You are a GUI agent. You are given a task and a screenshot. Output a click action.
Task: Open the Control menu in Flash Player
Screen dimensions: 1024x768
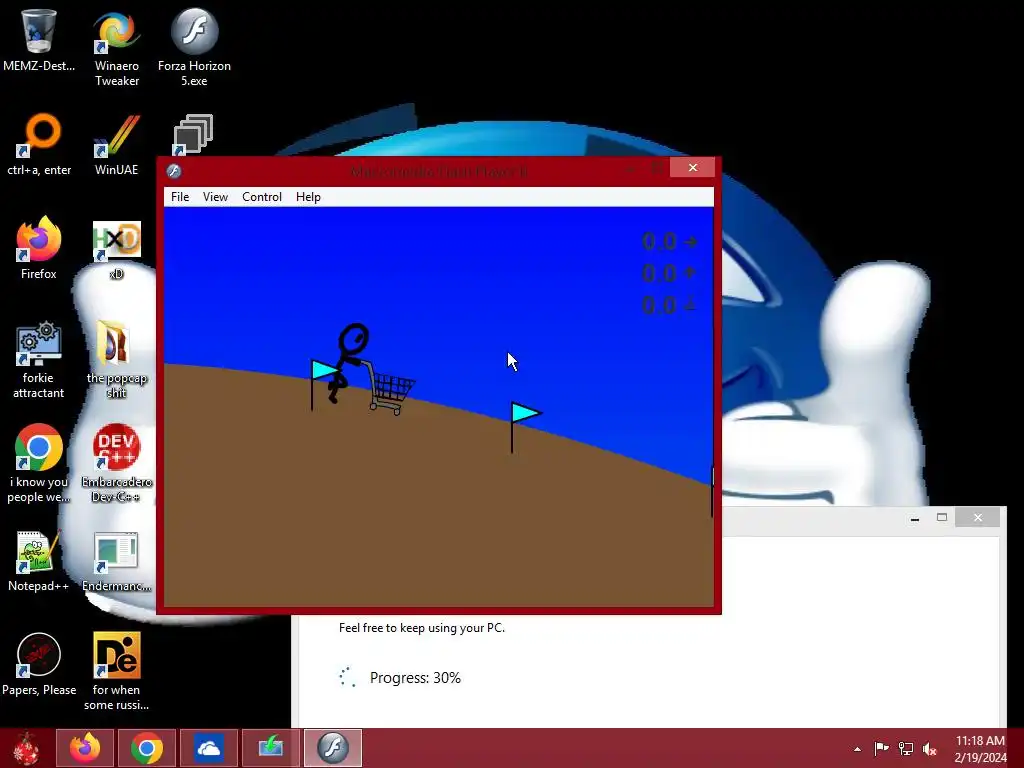(262, 197)
